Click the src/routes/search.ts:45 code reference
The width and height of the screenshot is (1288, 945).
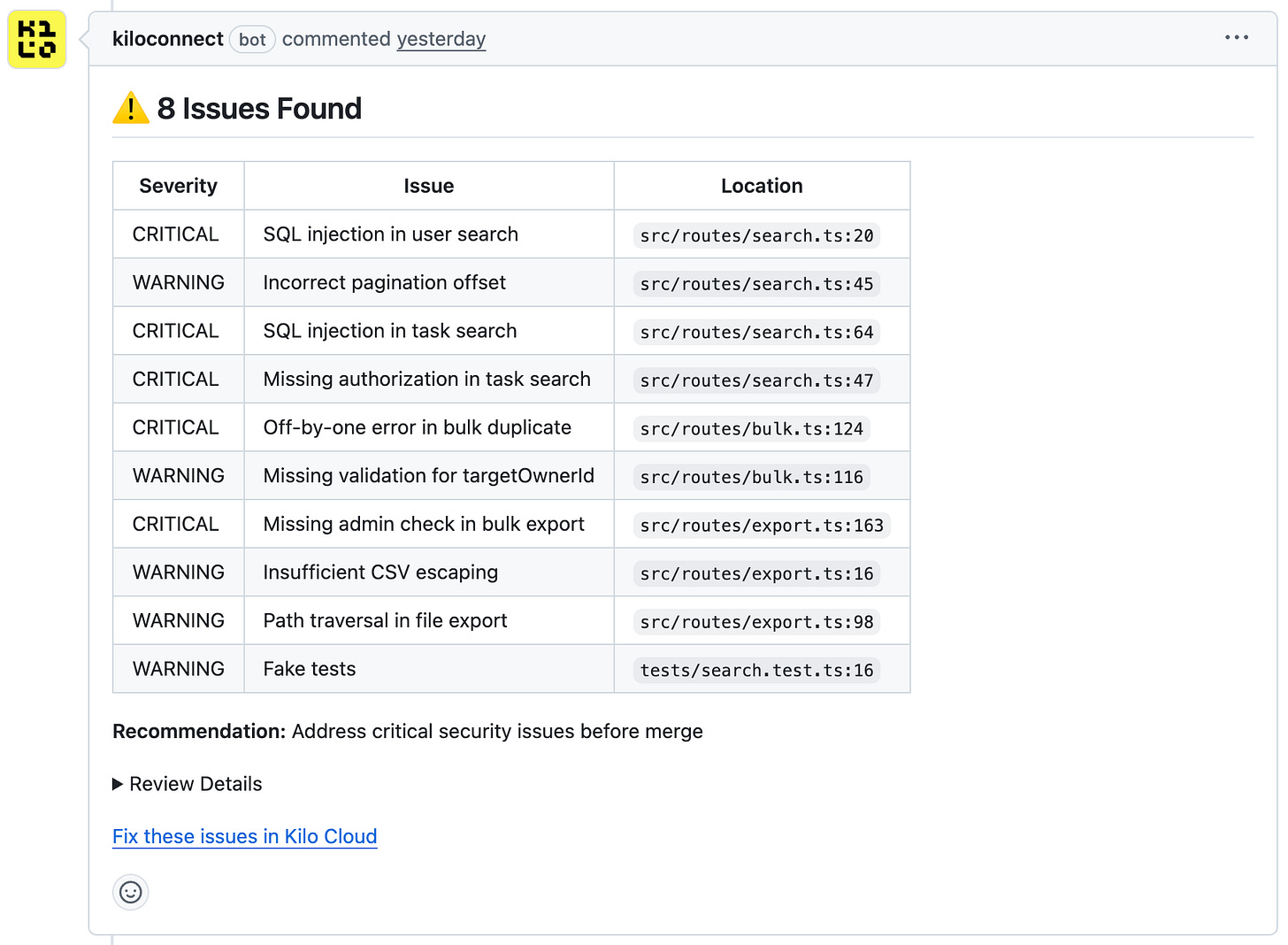click(x=756, y=284)
